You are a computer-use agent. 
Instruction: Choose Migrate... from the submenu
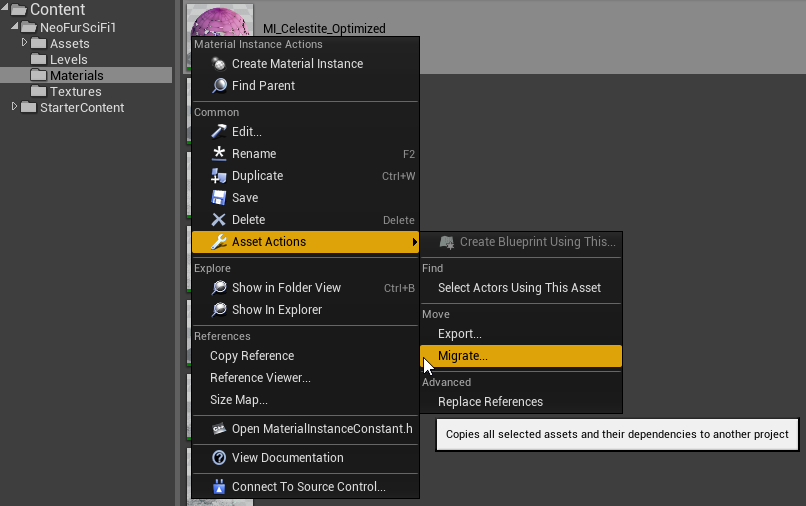coord(463,356)
